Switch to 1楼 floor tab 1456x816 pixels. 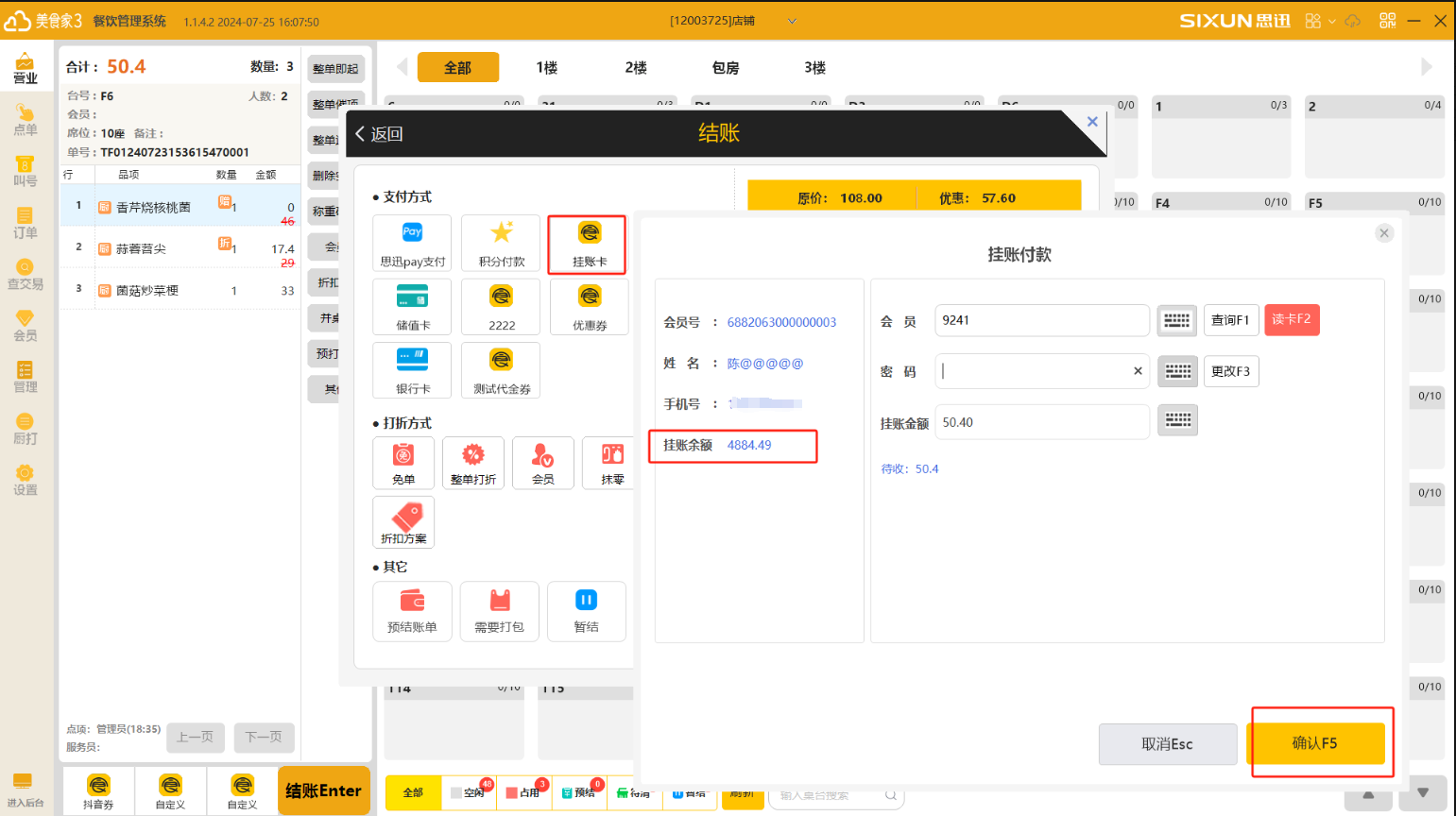coord(547,67)
